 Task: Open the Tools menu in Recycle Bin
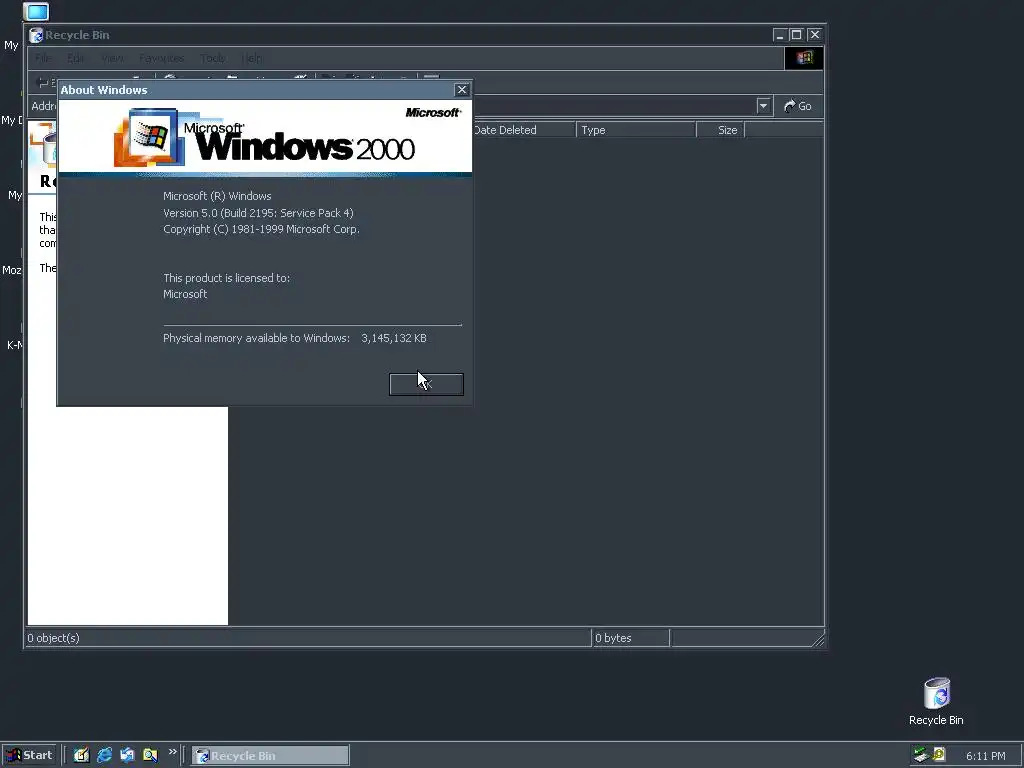pyautogui.click(x=212, y=58)
